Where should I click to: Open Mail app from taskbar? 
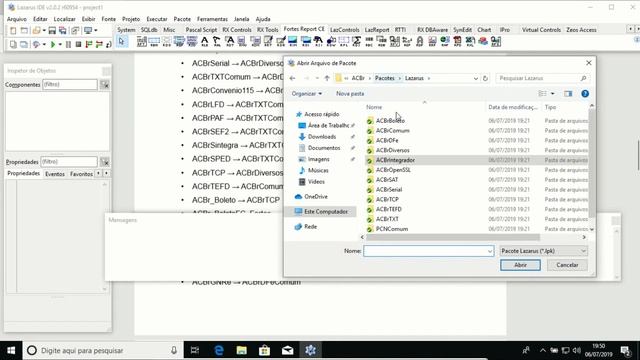click(287, 350)
